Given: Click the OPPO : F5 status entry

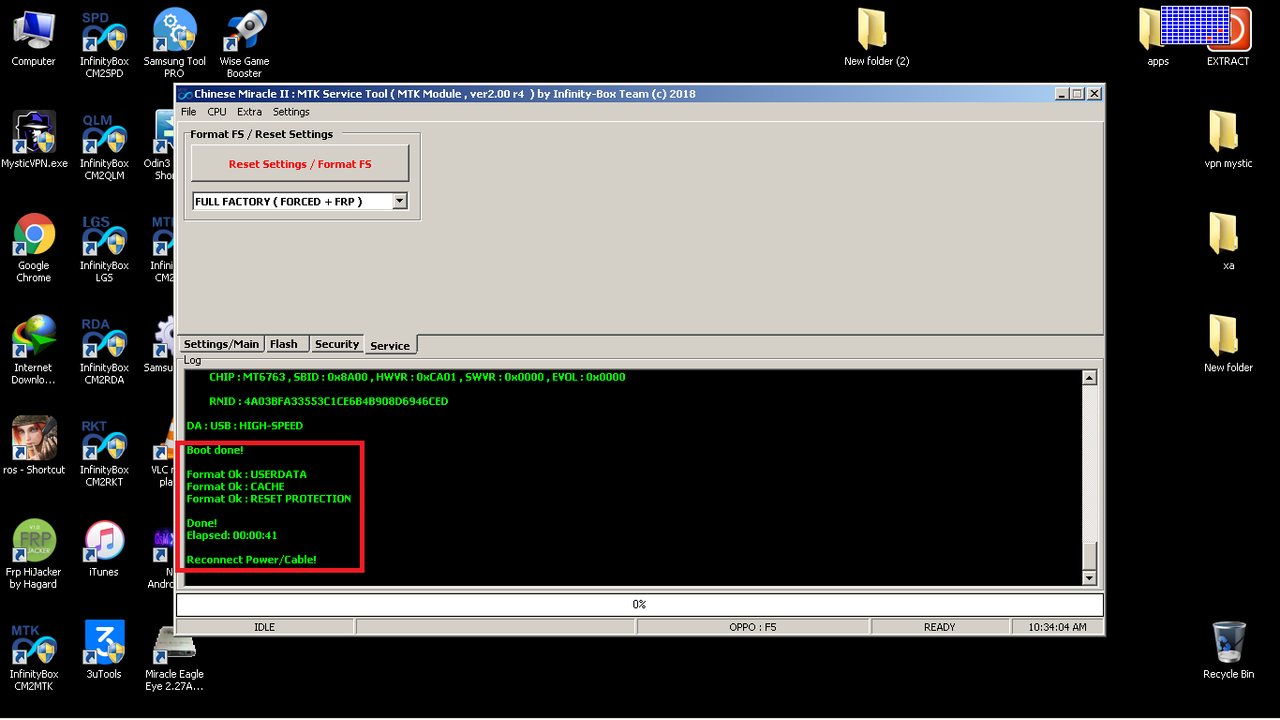Looking at the screenshot, I should click(753, 627).
